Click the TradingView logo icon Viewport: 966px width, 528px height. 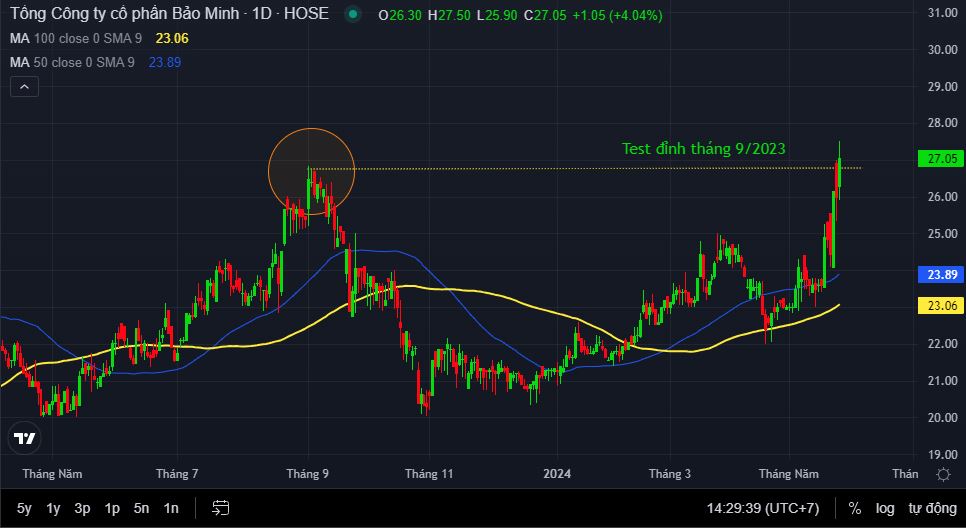pyautogui.click(x=25, y=438)
